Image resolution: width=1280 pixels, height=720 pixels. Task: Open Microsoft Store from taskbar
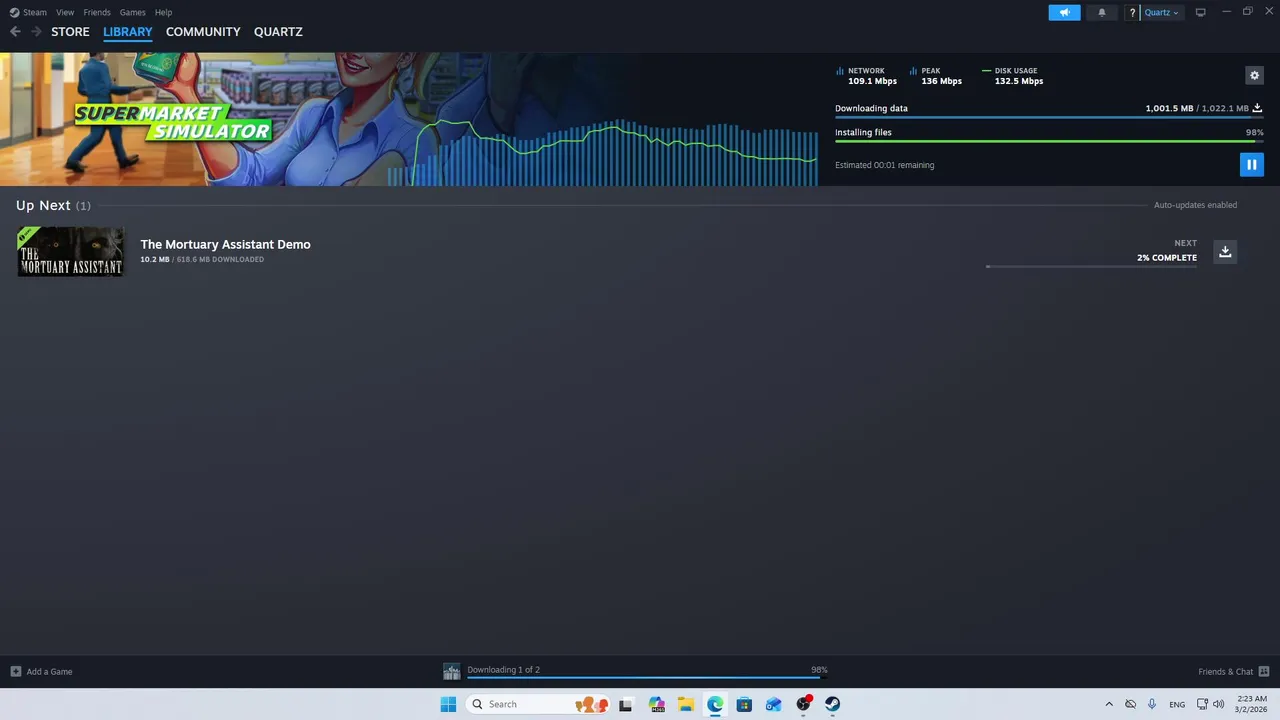(x=744, y=704)
